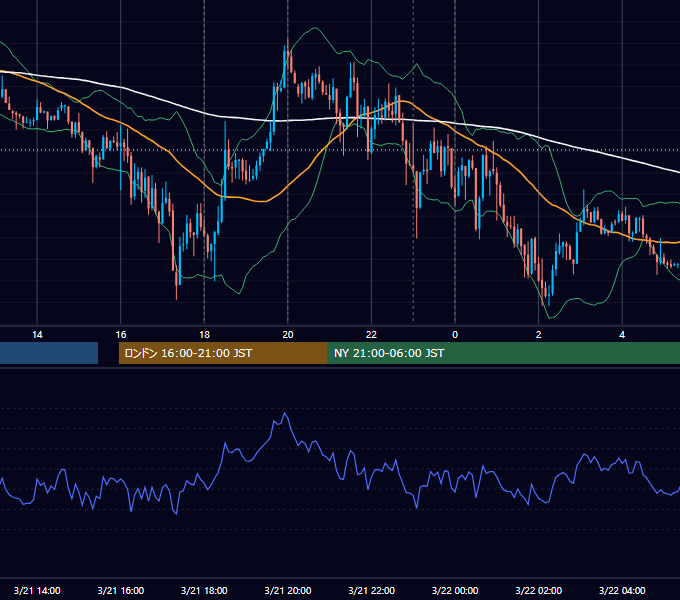Click the NY 21:00-06:00 JST session bar
This screenshot has height=600, width=680.
pos(503,353)
